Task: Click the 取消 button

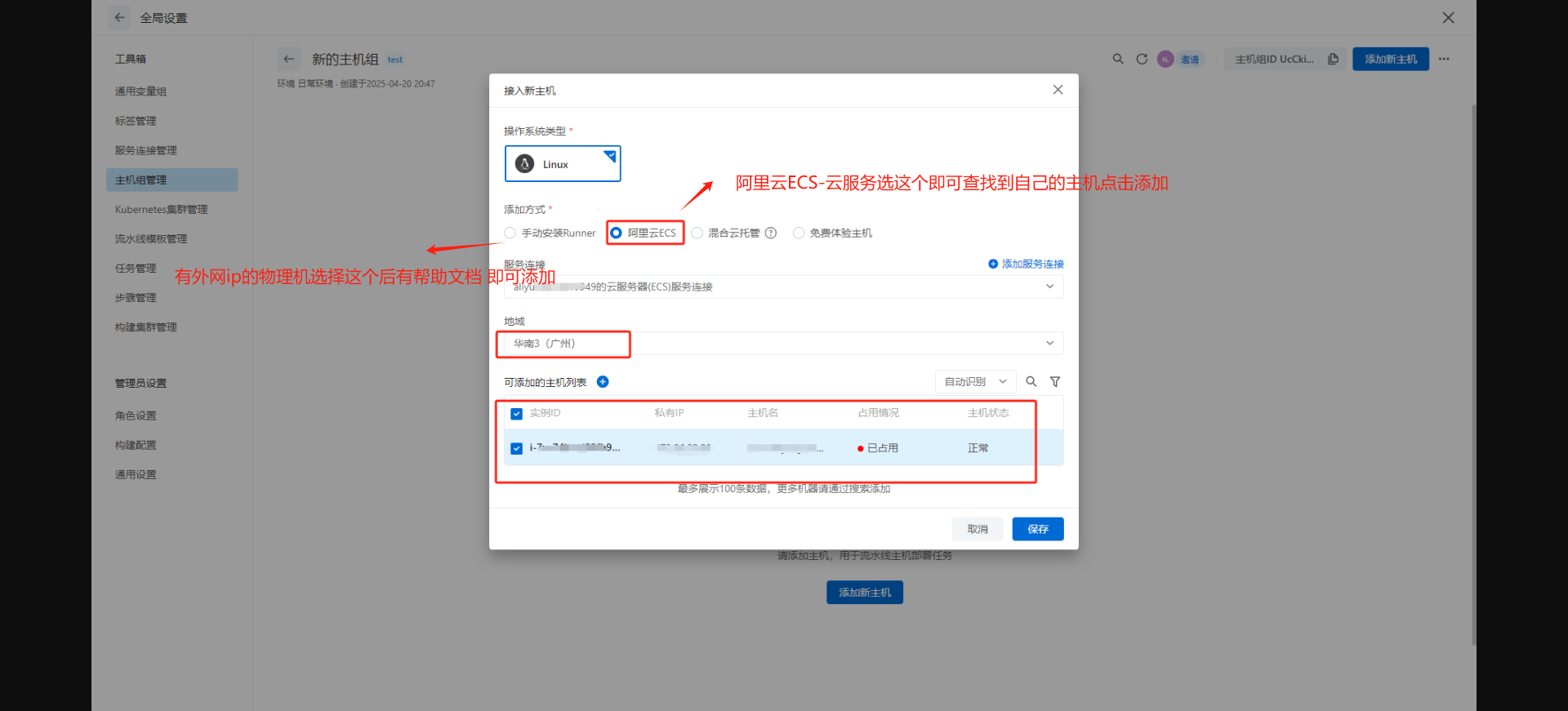Action: (978, 529)
